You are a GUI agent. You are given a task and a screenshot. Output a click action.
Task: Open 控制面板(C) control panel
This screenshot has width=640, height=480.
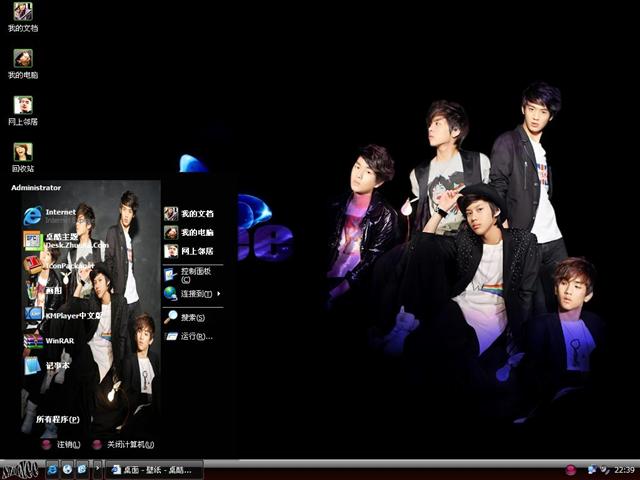pos(187,275)
